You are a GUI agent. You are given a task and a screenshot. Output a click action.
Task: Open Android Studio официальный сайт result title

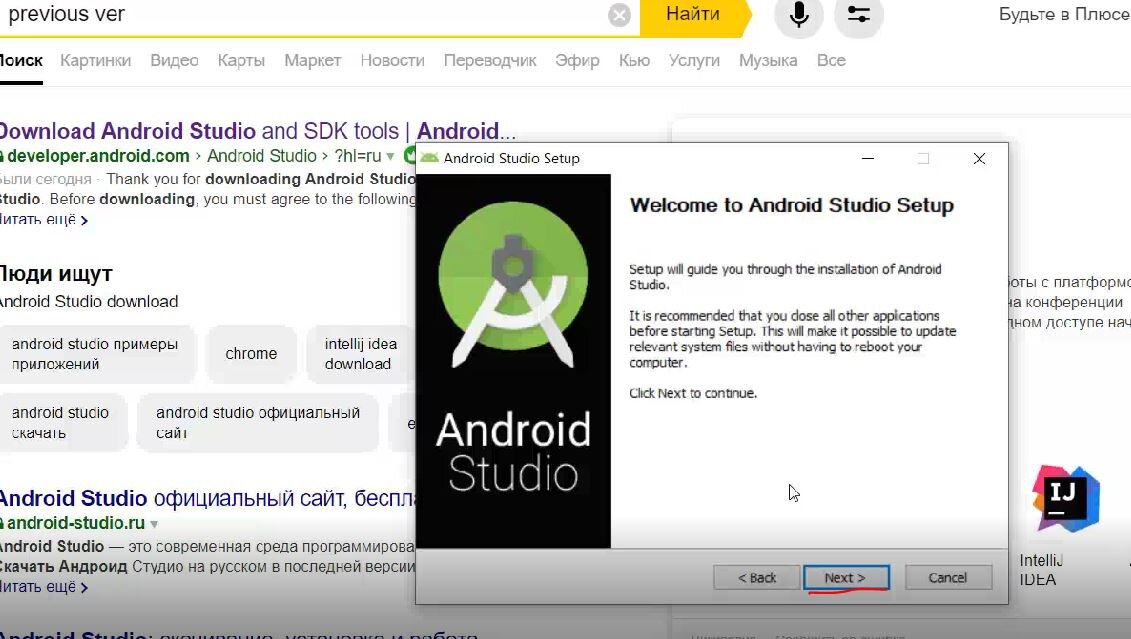(x=208, y=498)
